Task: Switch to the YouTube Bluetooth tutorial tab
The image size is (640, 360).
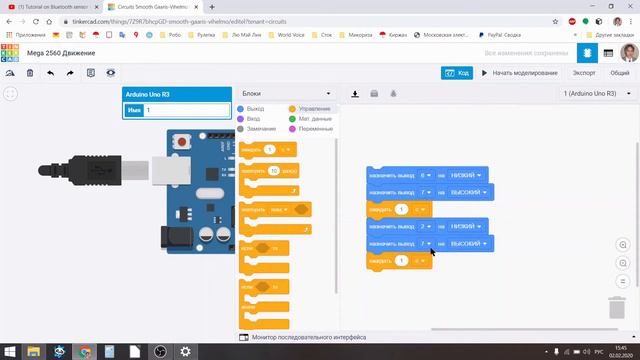Action: [x=53, y=7]
